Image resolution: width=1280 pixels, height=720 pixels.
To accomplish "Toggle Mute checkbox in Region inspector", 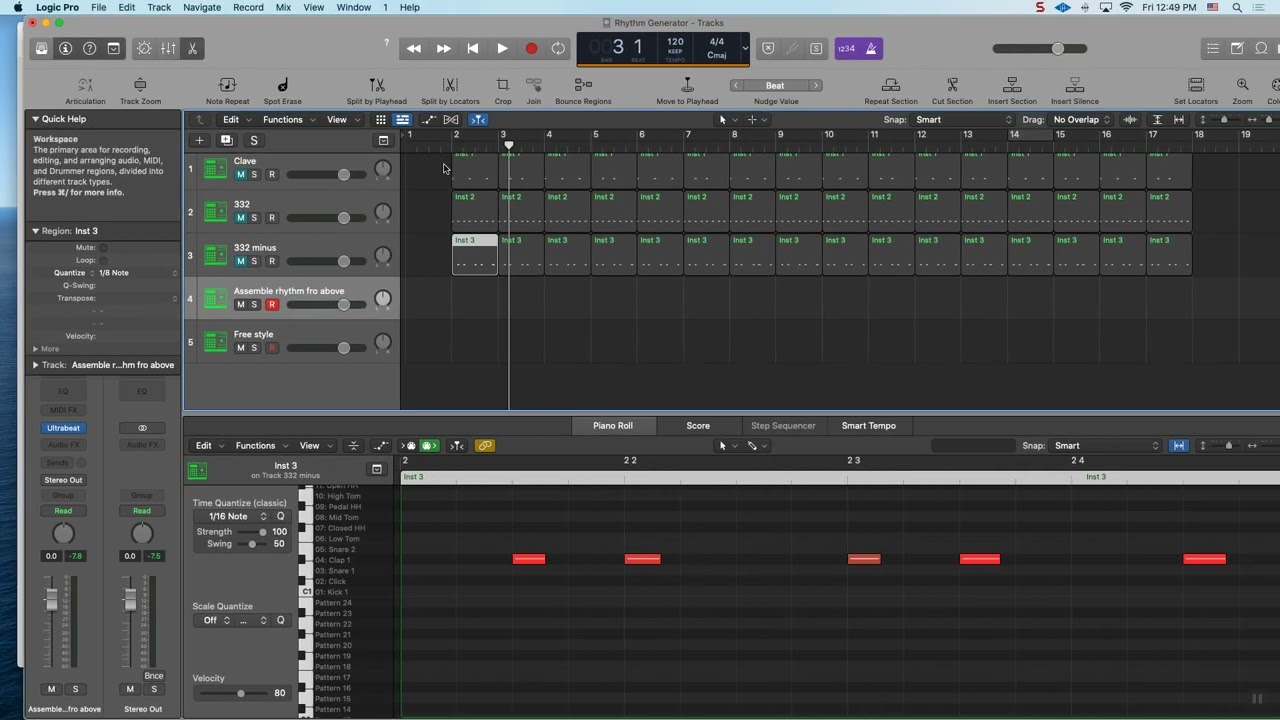I will [103, 247].
